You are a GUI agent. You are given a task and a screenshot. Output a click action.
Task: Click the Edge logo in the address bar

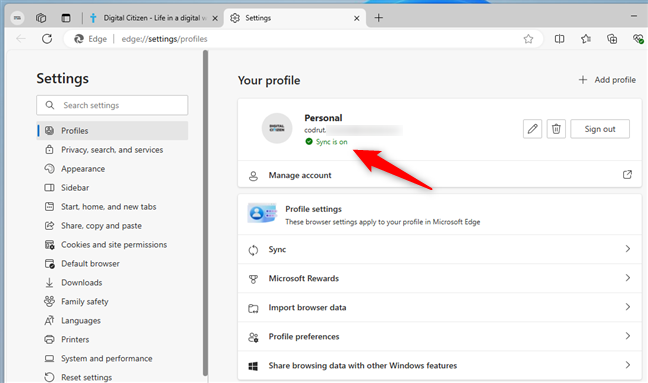click(x=79, y=39)
